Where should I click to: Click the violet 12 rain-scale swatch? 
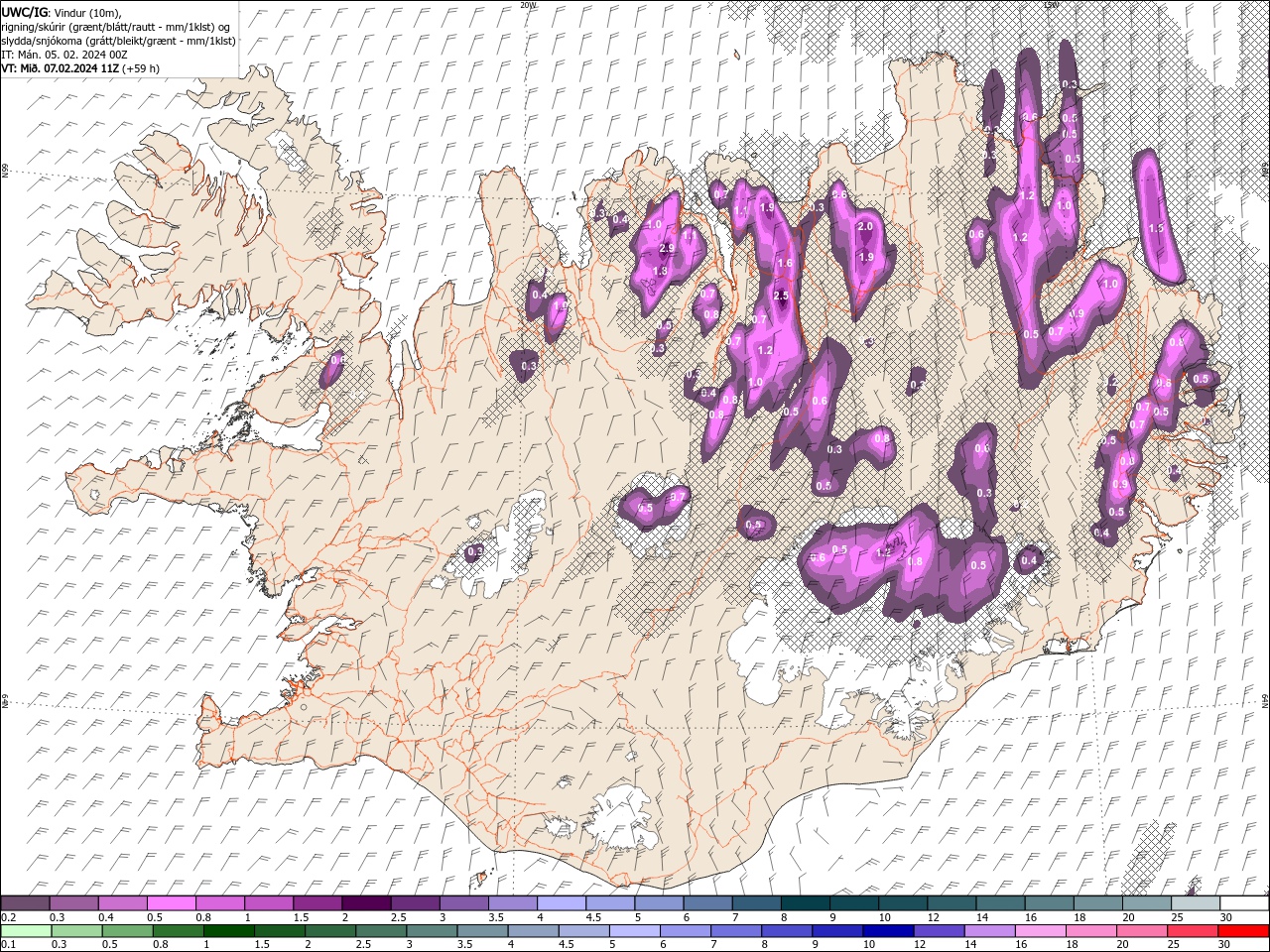point(939,931)
